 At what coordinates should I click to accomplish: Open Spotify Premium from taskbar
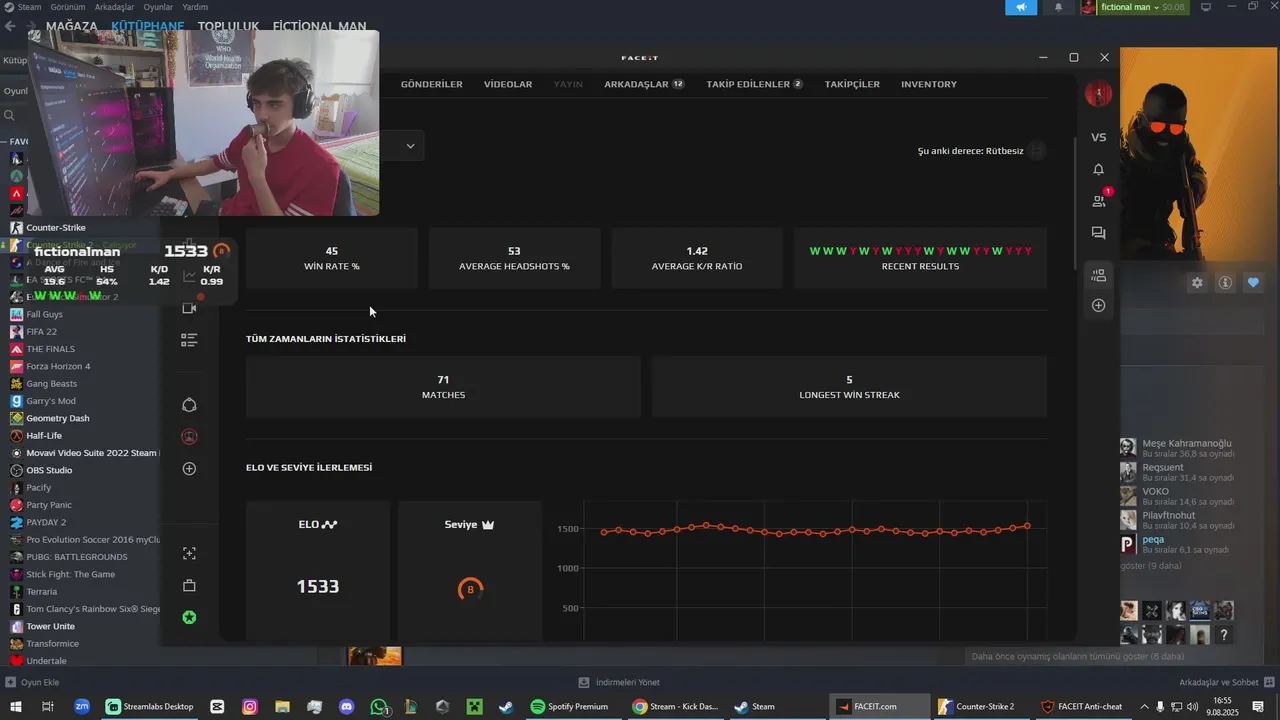(x=569, y=706)
